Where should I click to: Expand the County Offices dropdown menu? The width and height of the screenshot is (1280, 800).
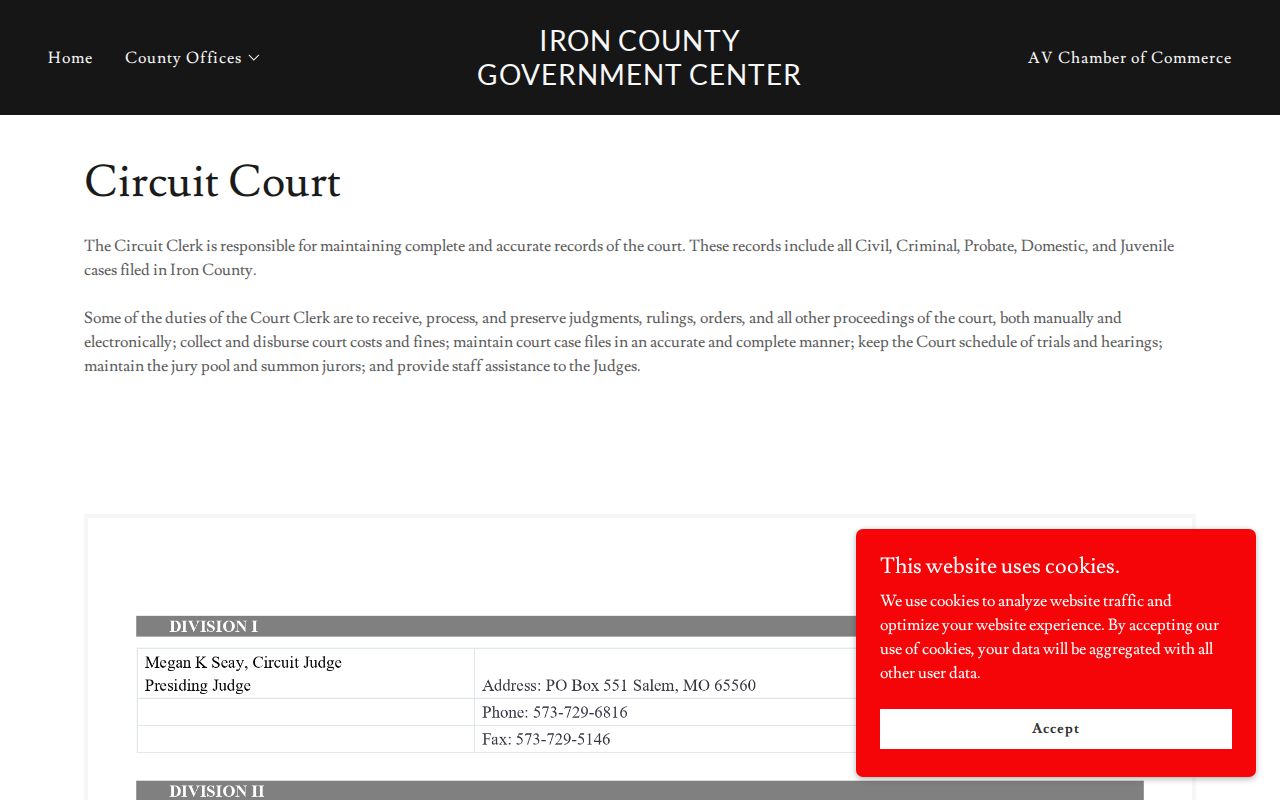click(192, 58)
